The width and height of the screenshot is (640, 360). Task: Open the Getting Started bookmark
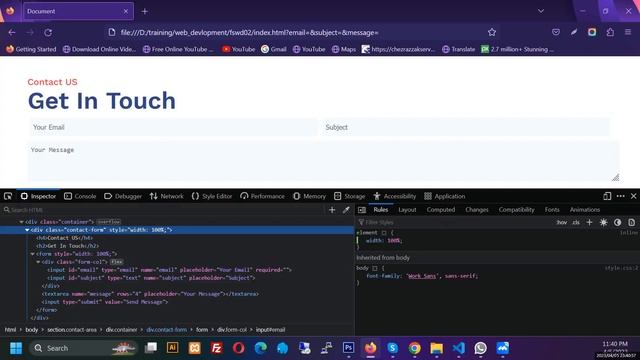(x=31, y=49)
